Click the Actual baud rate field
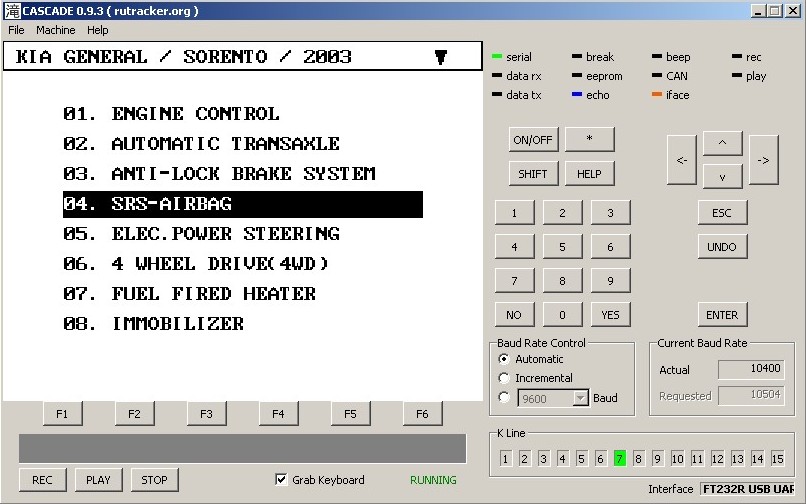The height and width of the screenshot is (504, 806). [751, 369]
